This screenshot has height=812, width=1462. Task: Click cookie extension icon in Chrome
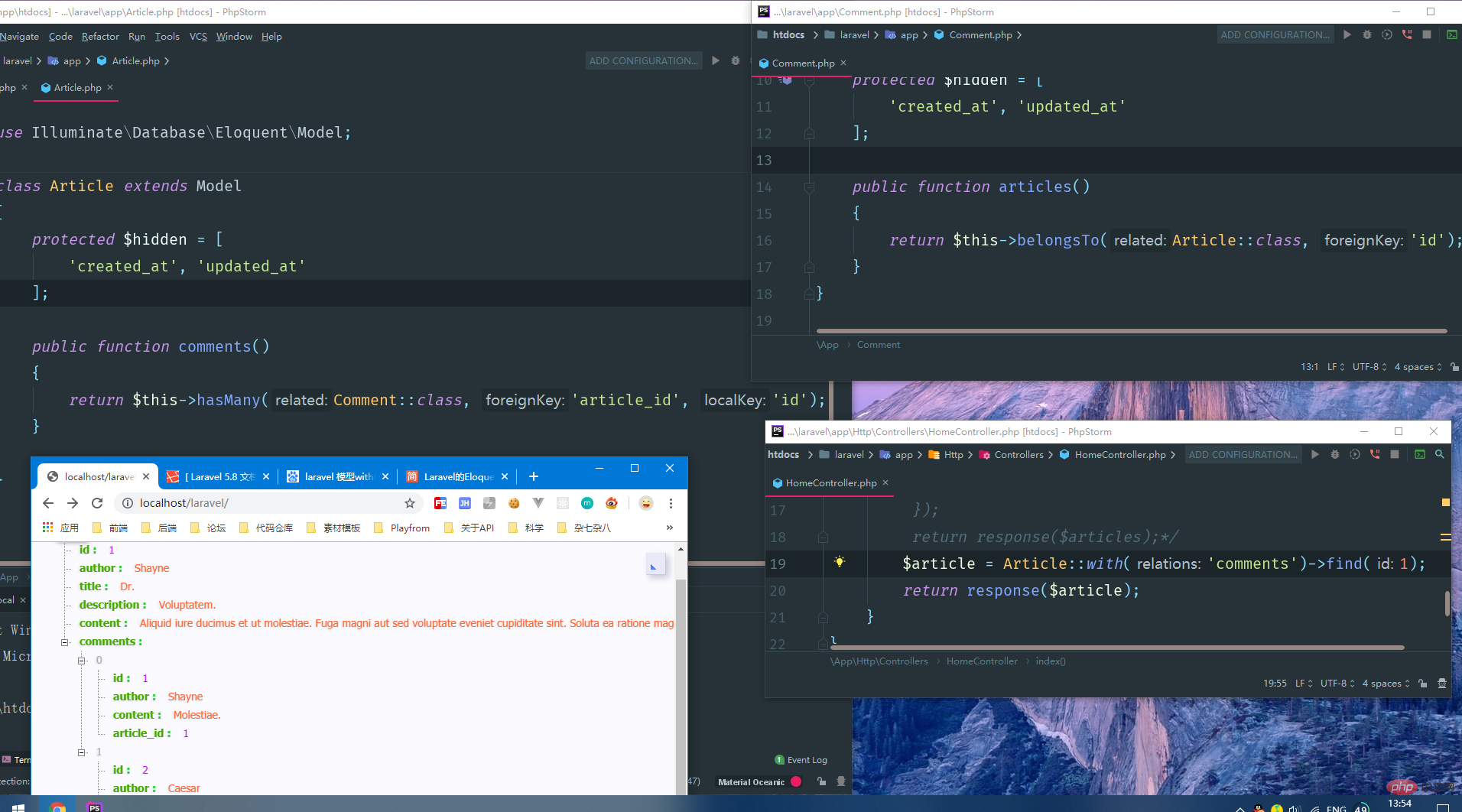pos(514,503)
